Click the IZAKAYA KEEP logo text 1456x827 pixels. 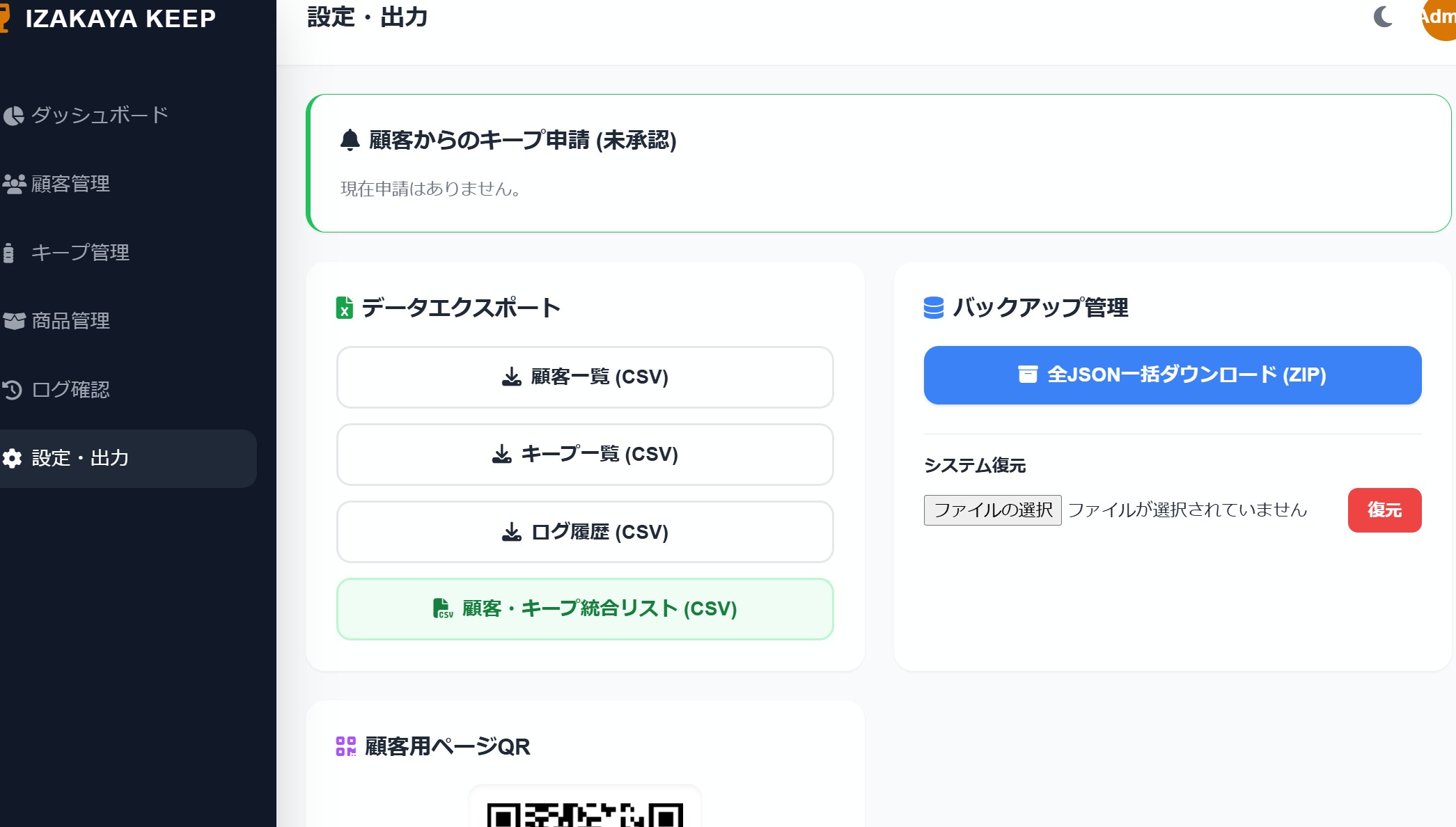click(120, 19)
